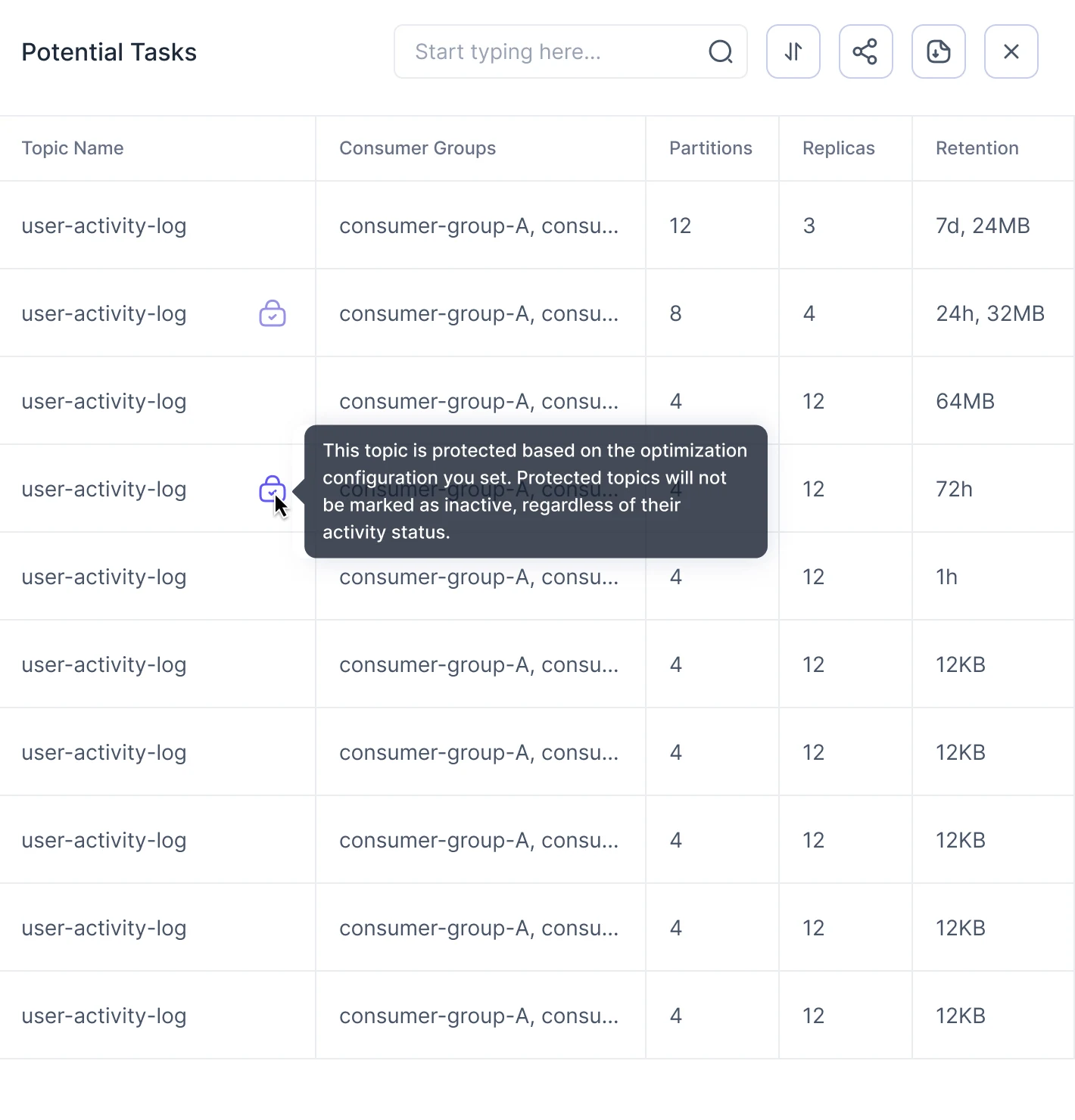This screenshot has height=1120, width=1075.
Task: Click the partitions value 12 in the first row
Action: (680, 226)
